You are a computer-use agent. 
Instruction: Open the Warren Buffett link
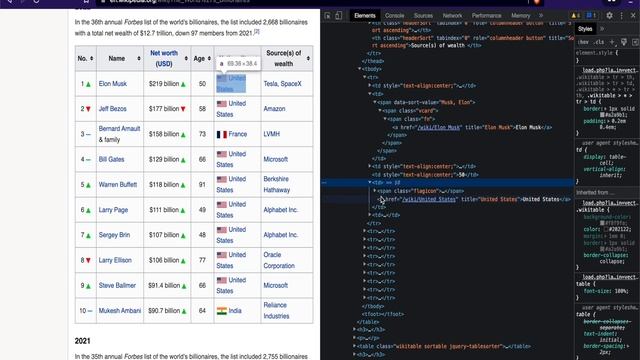118,184
